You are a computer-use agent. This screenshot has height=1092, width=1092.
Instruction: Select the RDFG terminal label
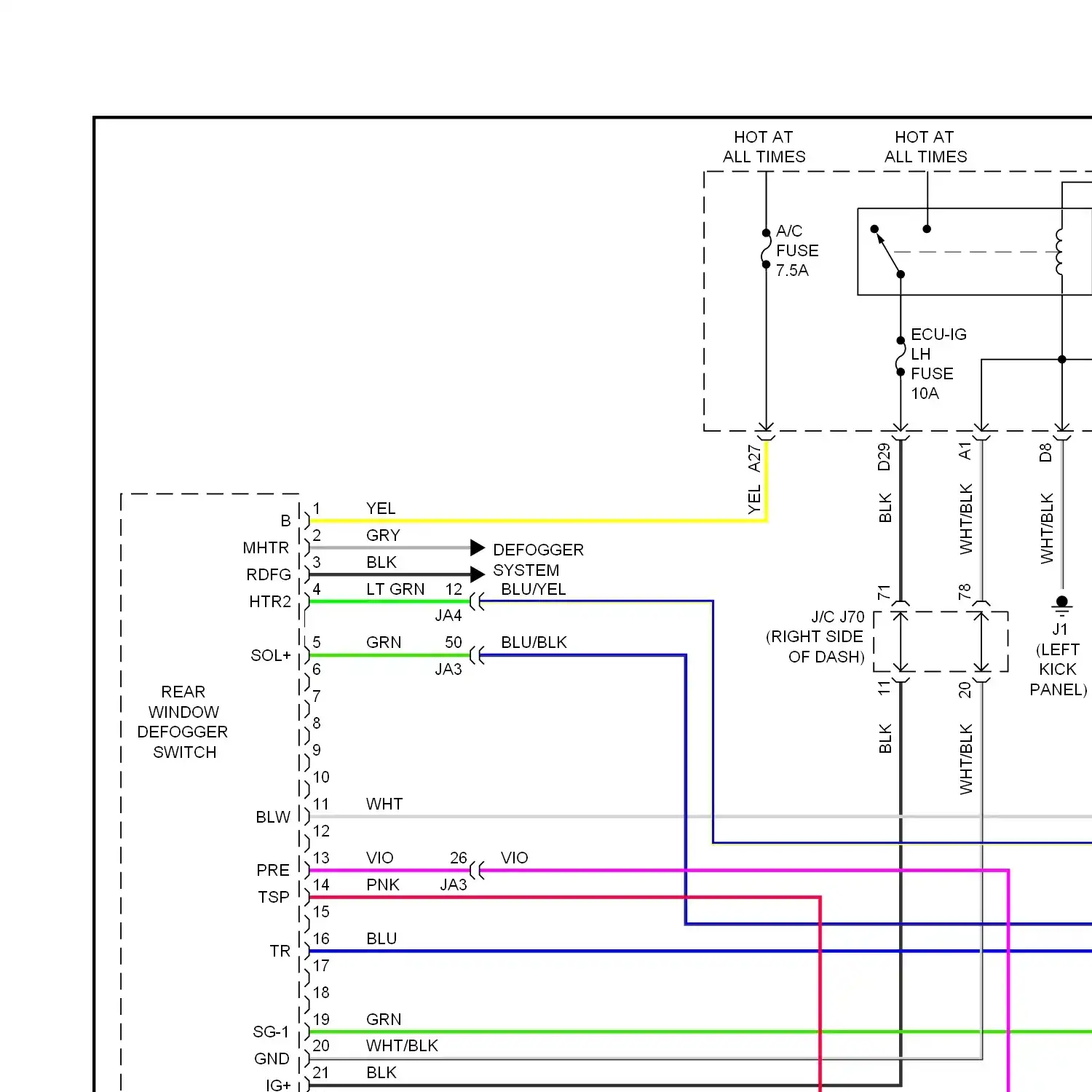coord(269,574)
